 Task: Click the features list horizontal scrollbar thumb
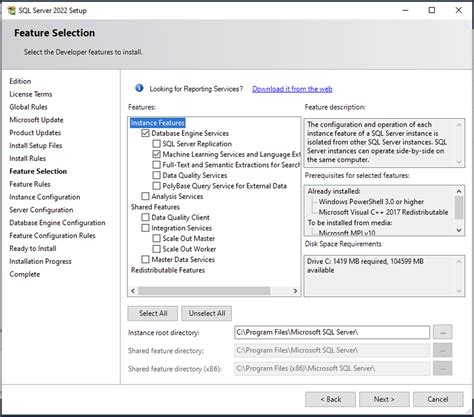tap(204, 291)
